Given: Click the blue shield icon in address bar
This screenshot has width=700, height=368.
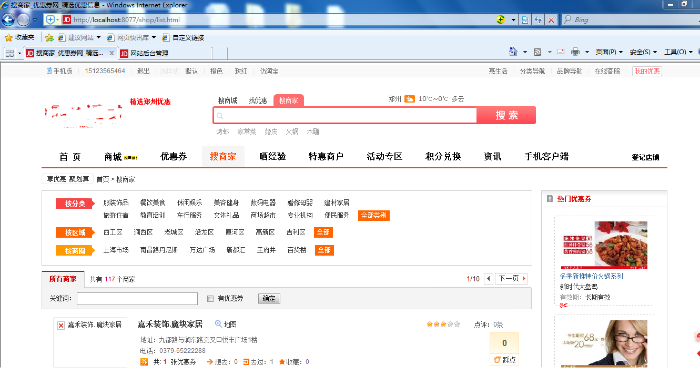Looking at the screenshot, I should click(x=50, y=20).
